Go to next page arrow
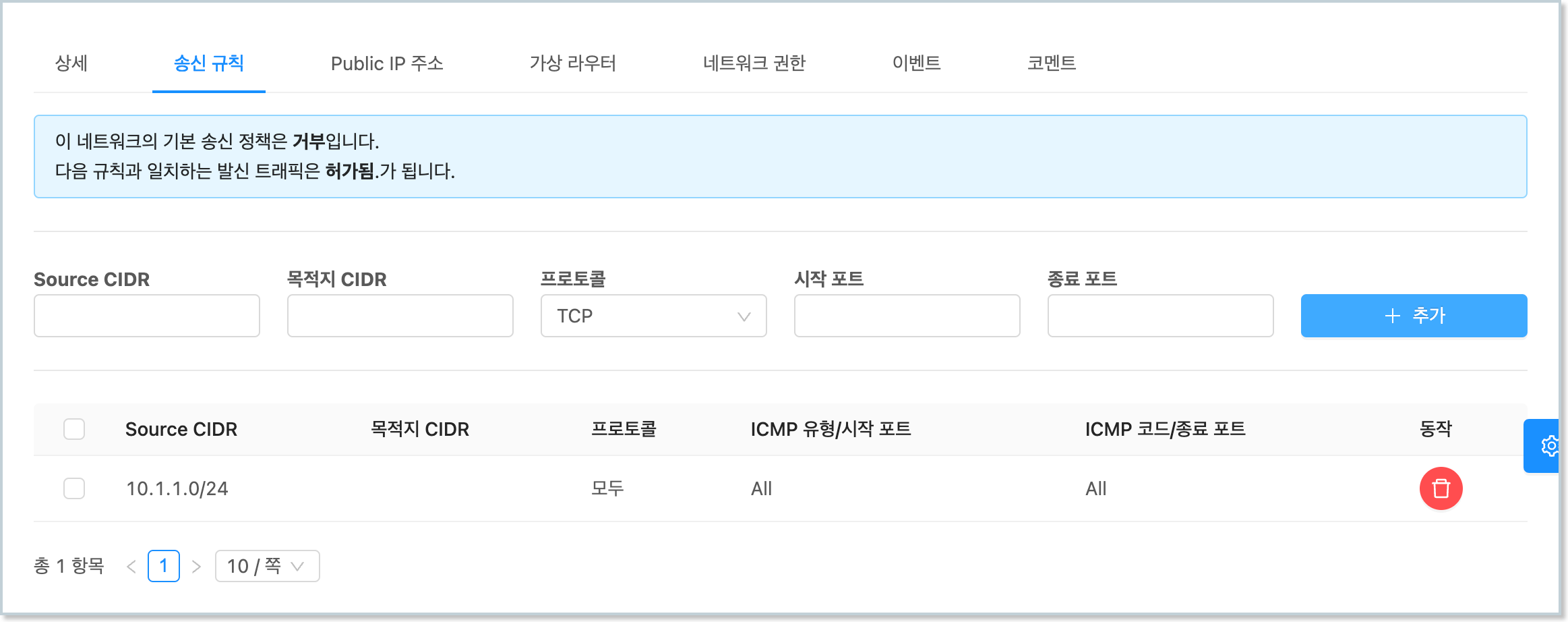The height and width of the screenshot is (622, 1568). (x=196, y=566)
